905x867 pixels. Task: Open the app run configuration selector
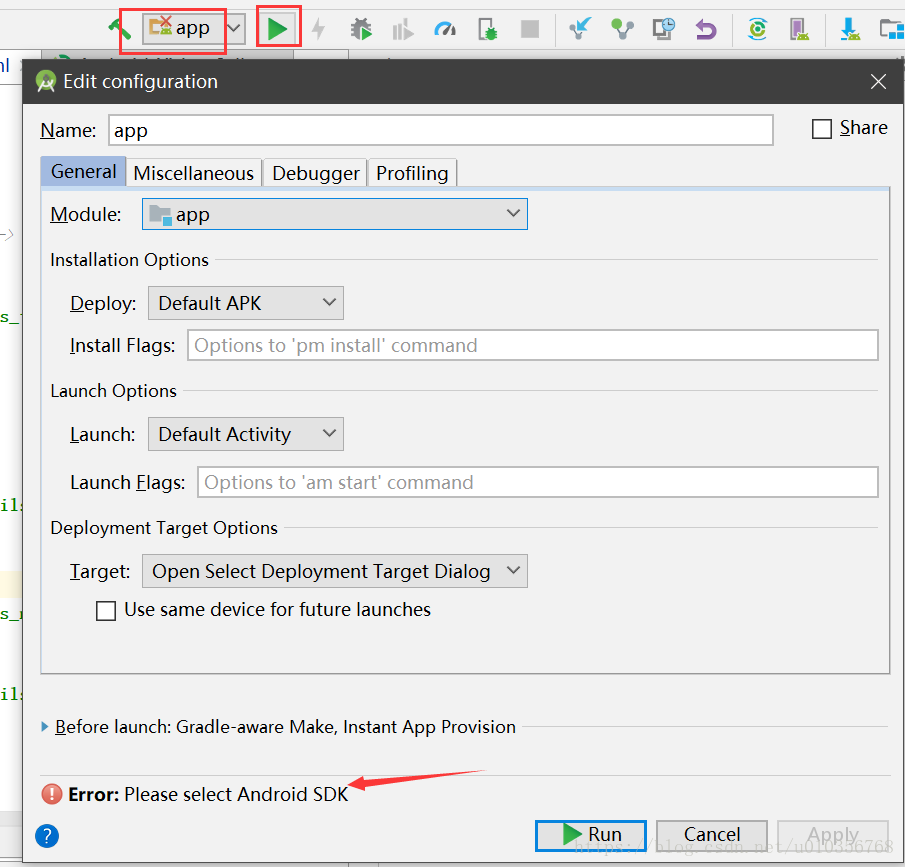coord(194,28)
